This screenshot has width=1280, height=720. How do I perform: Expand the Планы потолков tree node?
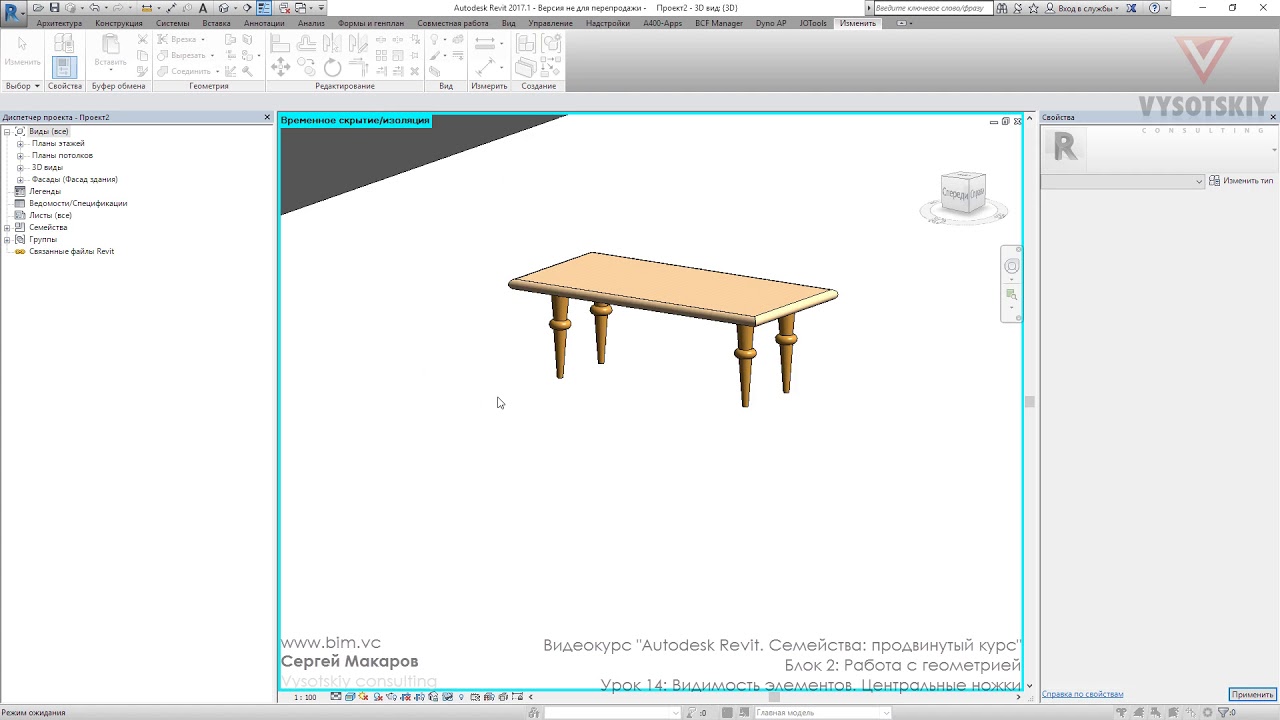tap(20, 156)
